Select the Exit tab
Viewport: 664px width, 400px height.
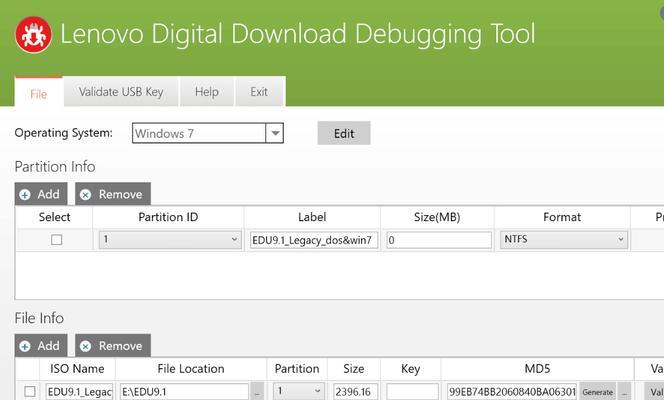click(x=259, y=92)
